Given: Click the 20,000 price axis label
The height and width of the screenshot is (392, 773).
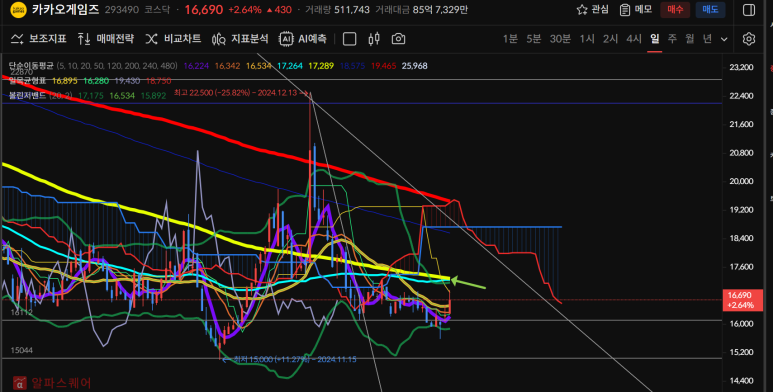Looking at the screenshot, I should (741, 181).
